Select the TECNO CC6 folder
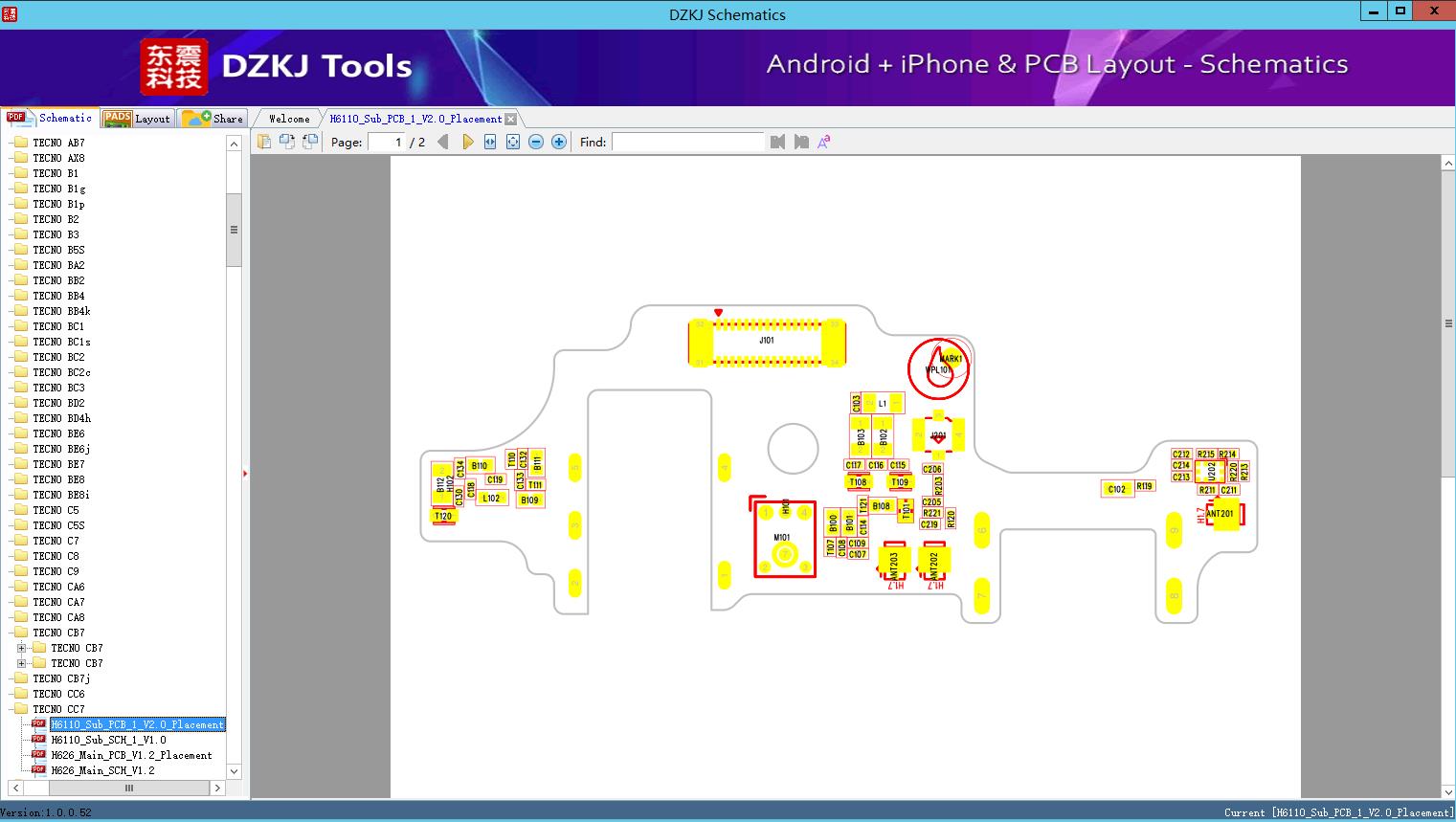Screen dimensions: 1456x822 tap(58, 694)
